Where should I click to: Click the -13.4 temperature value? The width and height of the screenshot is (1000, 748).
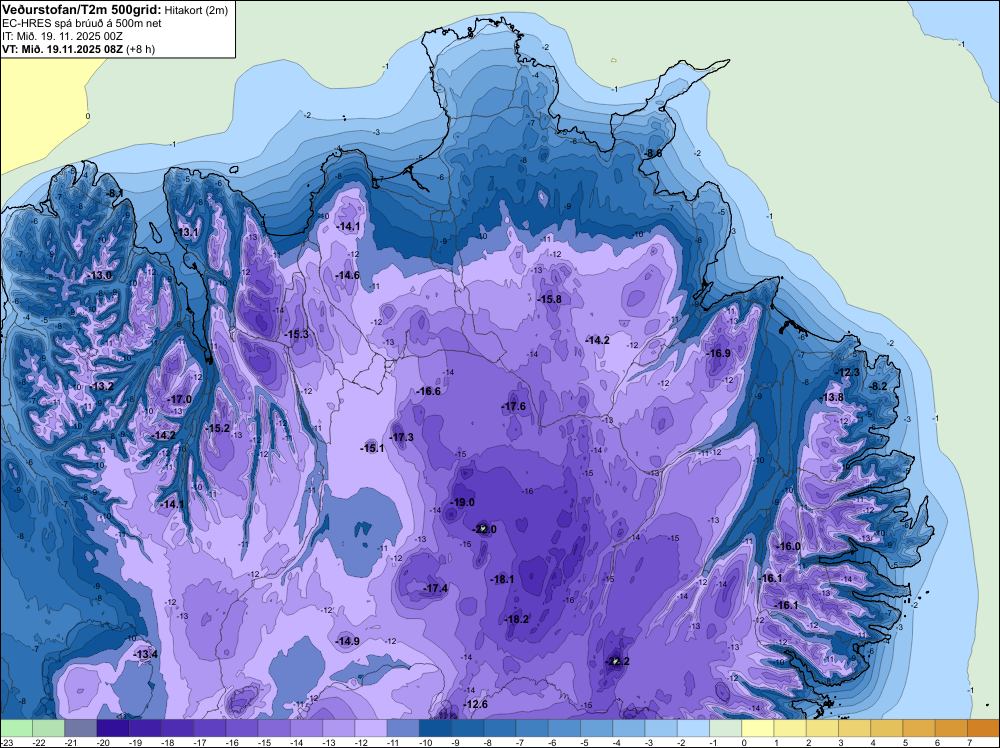click(x=145, y=654)
